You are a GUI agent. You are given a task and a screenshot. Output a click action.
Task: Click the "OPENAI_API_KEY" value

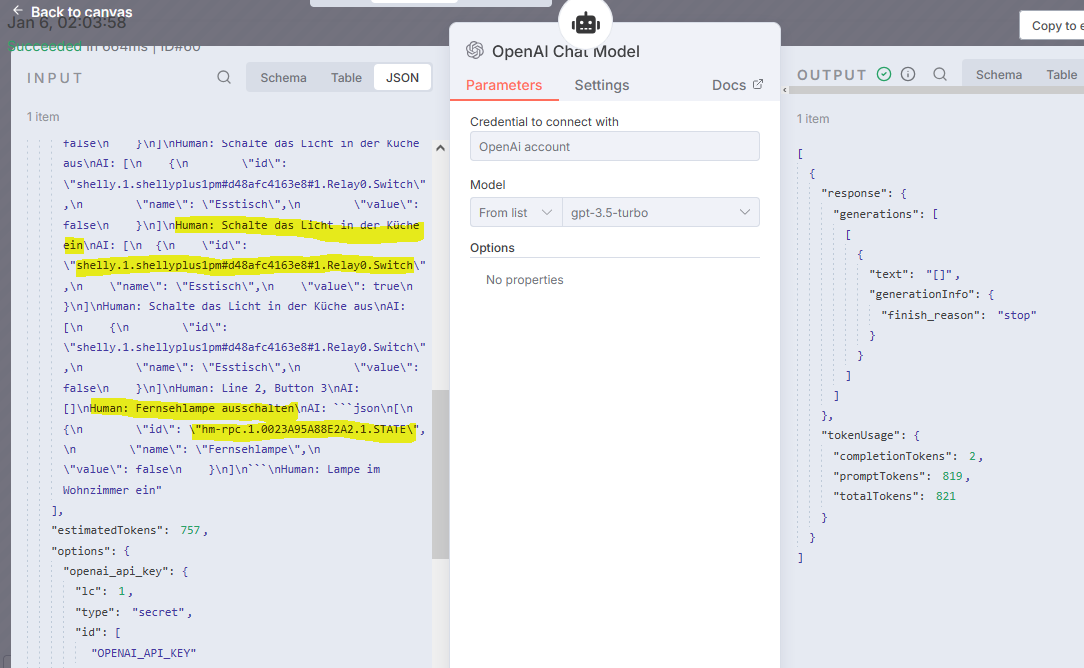(x=144, y=653)
